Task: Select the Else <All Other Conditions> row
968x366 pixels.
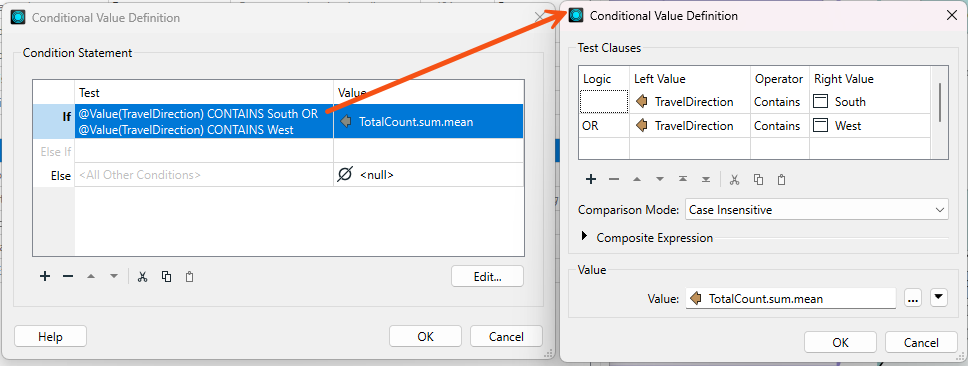Action: 278,175
